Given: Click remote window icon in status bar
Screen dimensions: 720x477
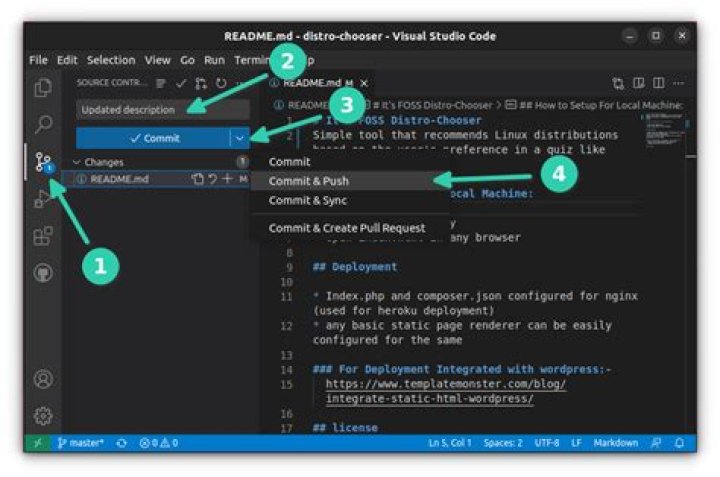Looking at the screenshot, I should 38,443.
